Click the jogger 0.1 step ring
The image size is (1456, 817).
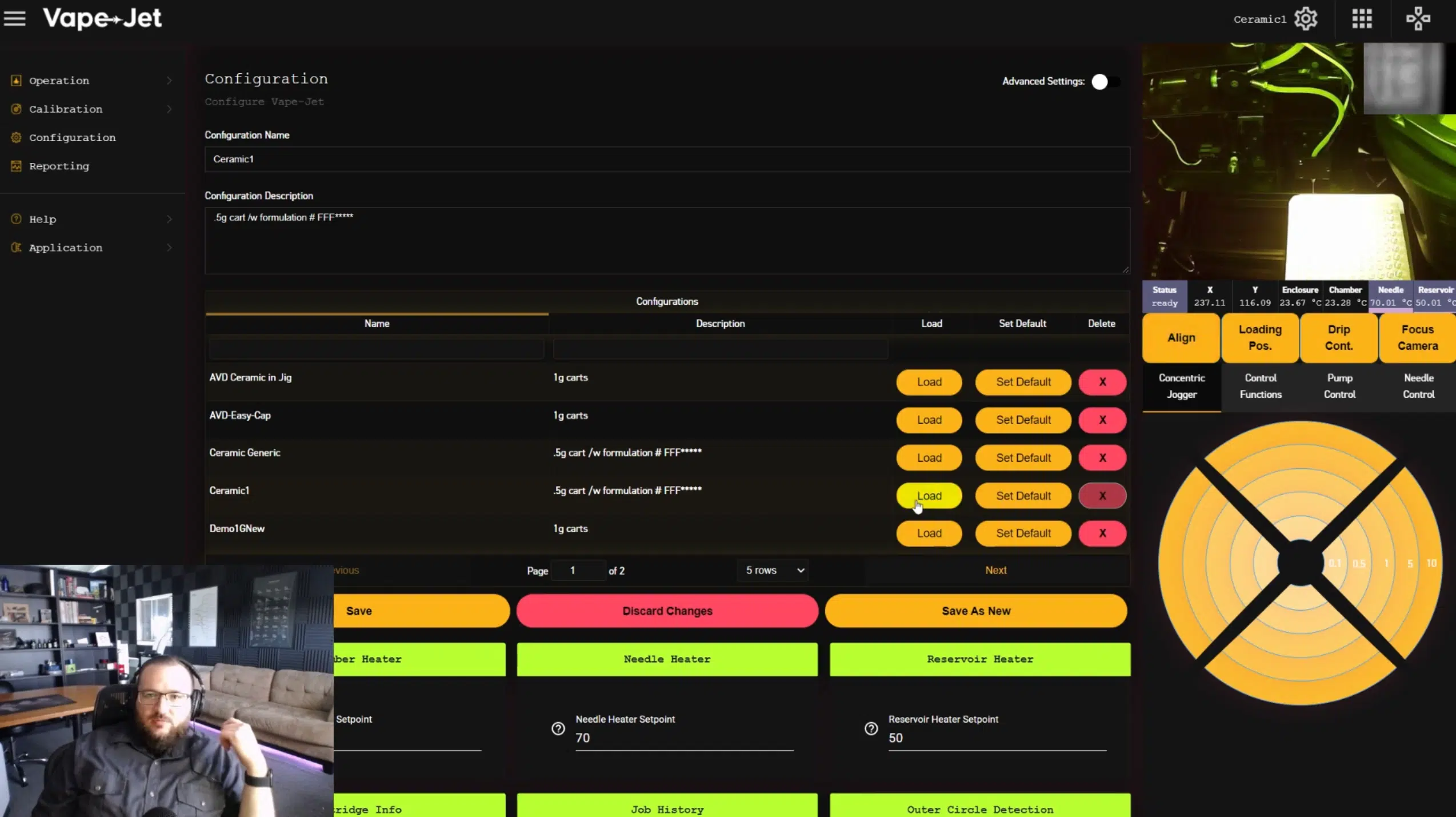pyautogui.click(x=1334, y=564)
